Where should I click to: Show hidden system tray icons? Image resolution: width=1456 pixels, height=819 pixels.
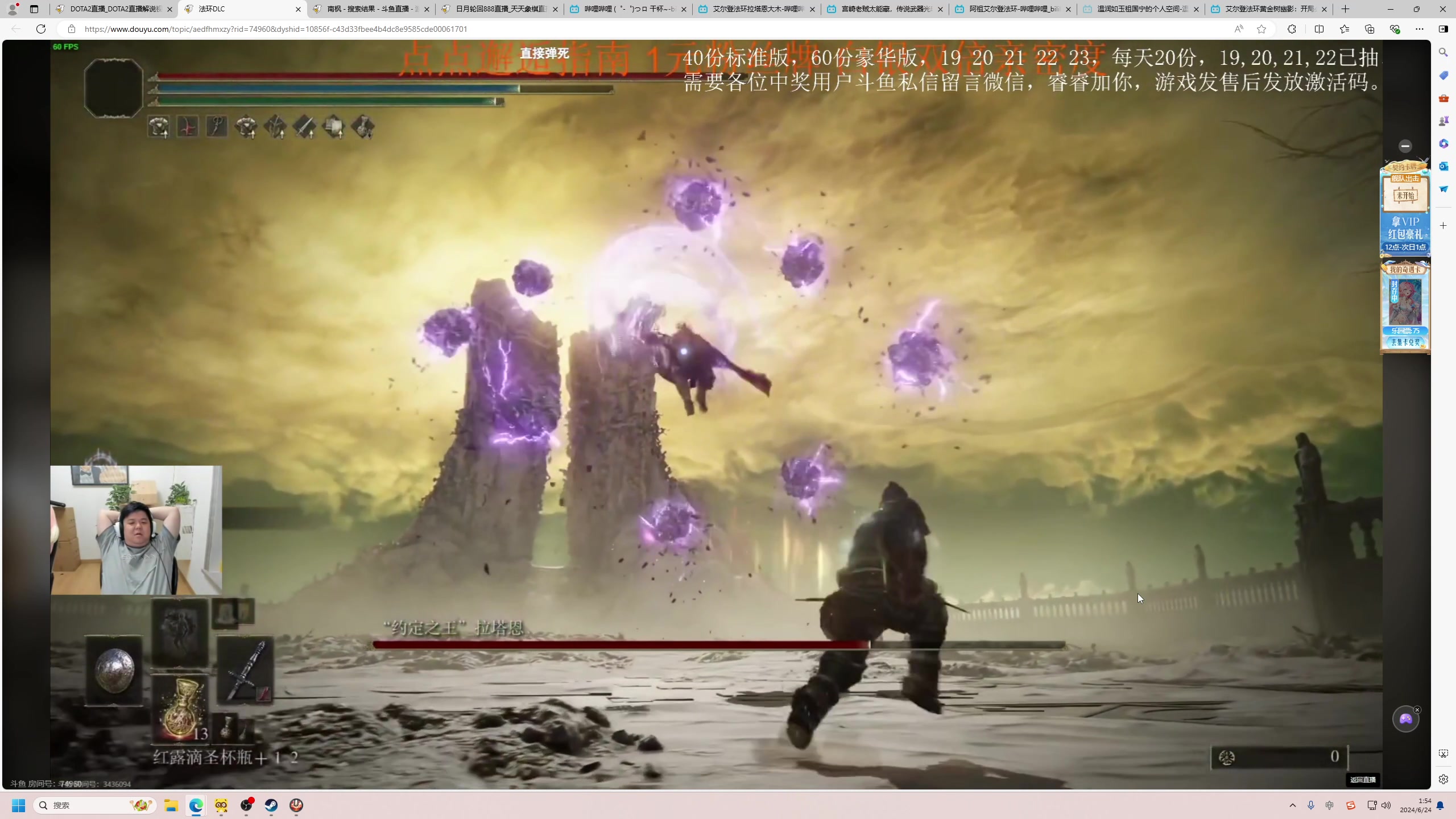tap(1293, 805)
